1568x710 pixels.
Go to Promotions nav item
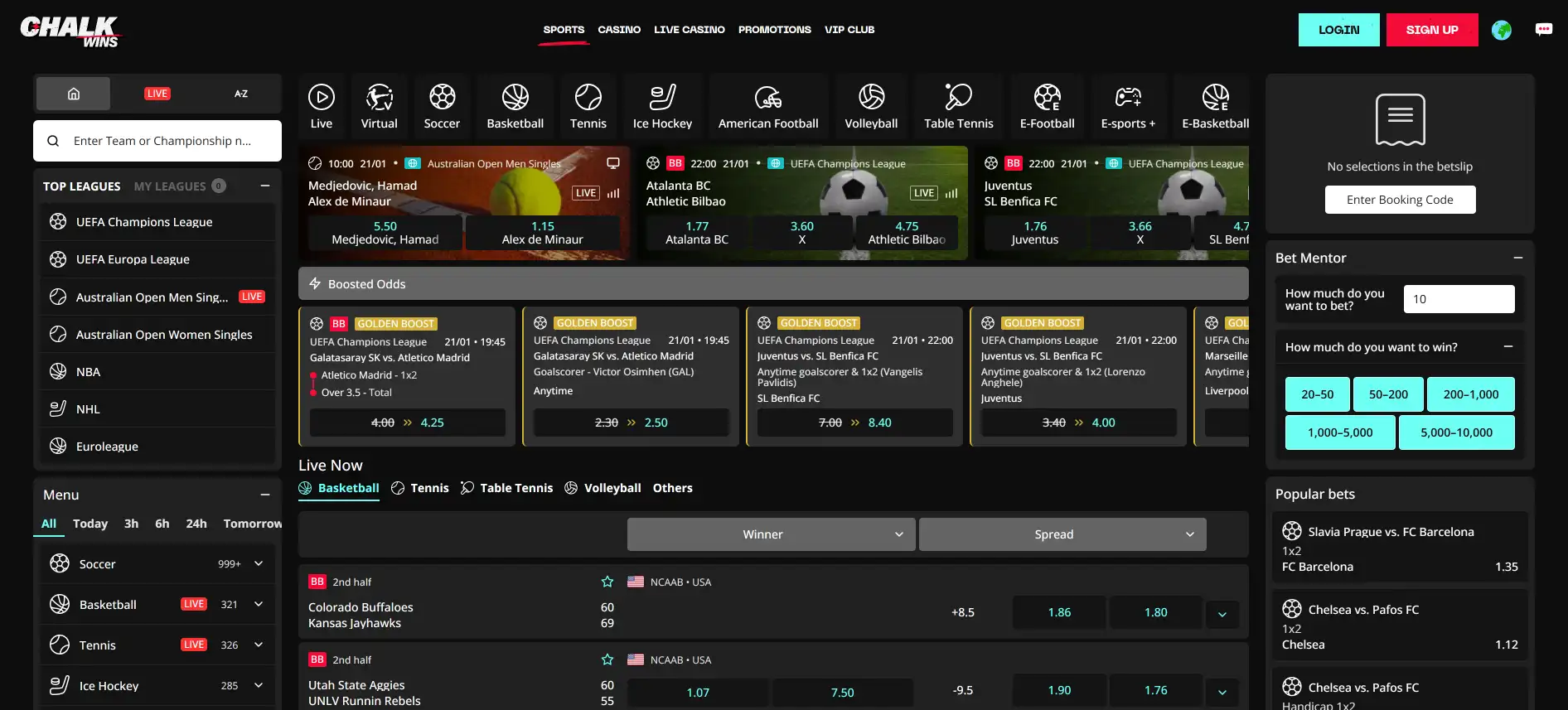(774, 30)
